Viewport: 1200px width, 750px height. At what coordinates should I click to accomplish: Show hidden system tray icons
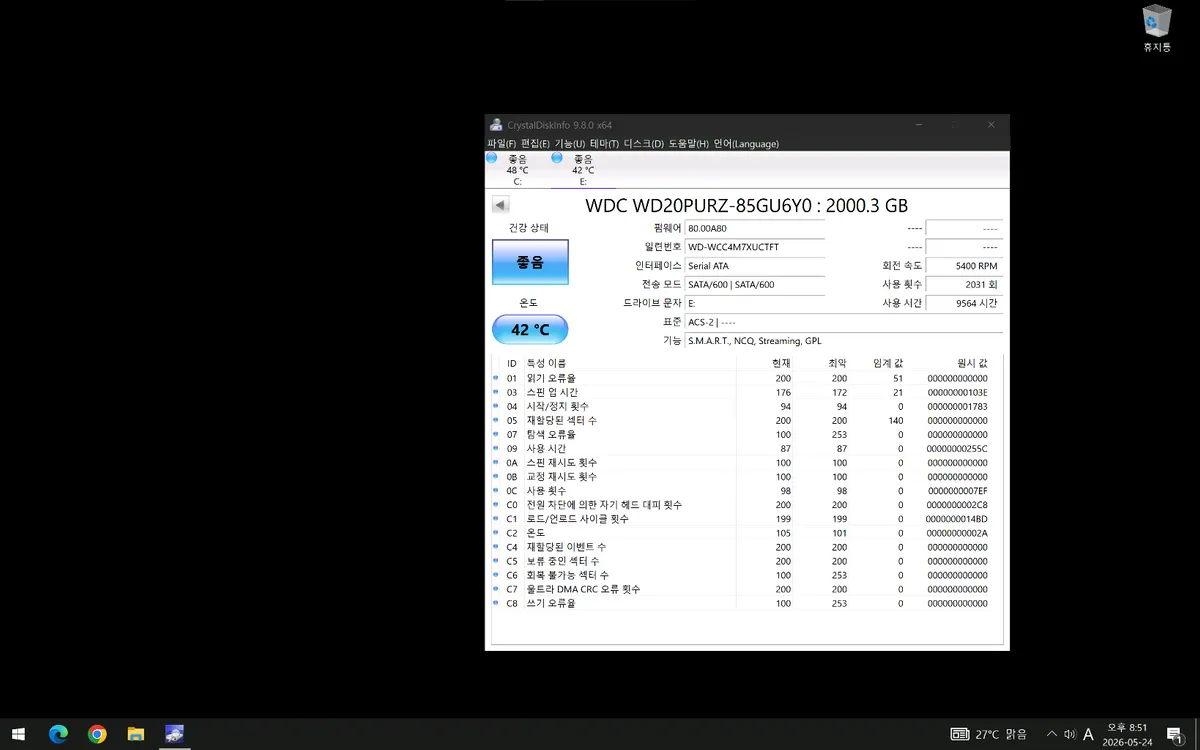tap(1051, 734)
